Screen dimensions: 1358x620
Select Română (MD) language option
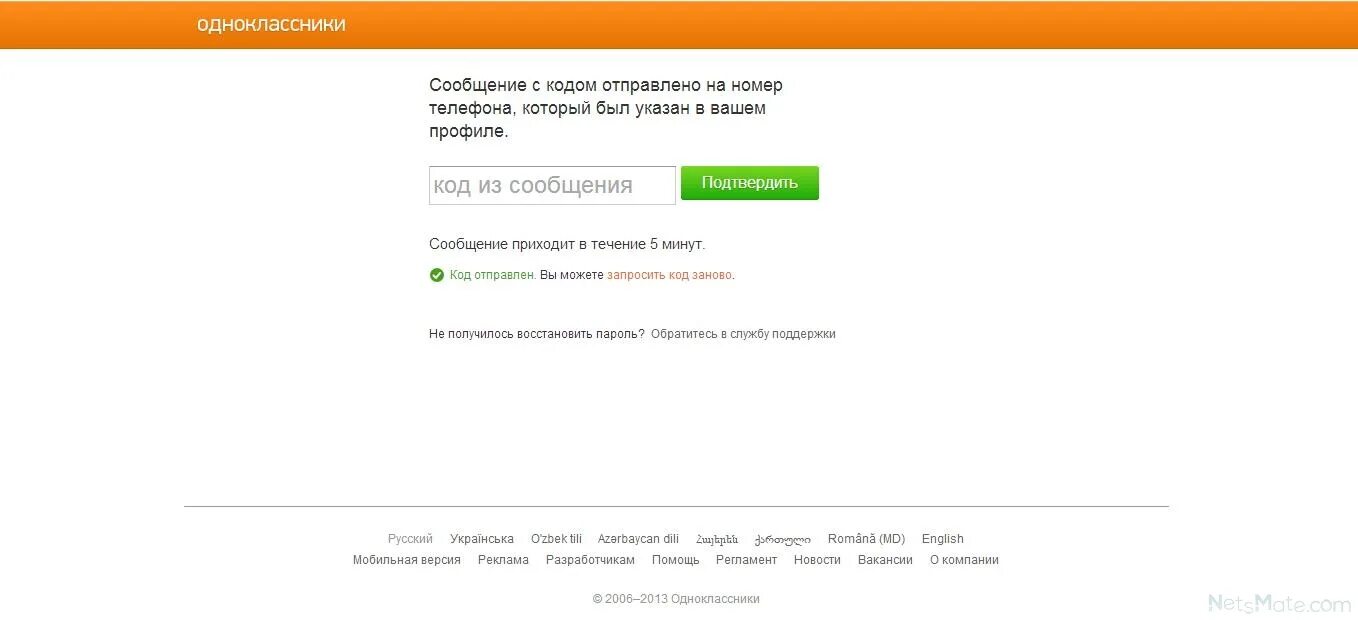[x=864, y=538]
